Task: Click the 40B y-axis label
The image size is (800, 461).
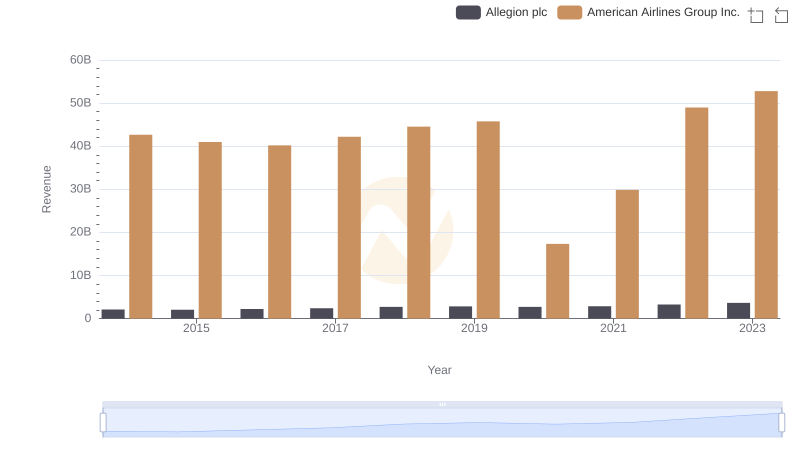Action: [81, 146]
